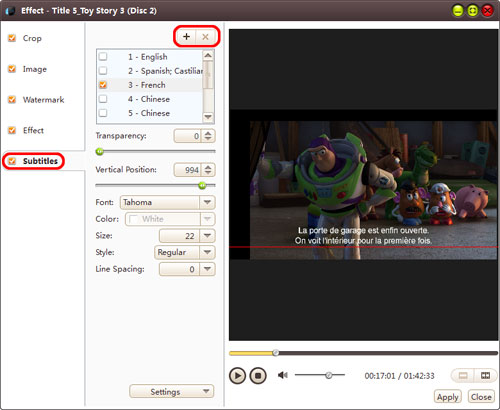
Task: Click the app logo in title bar
Action: (11, 11)
